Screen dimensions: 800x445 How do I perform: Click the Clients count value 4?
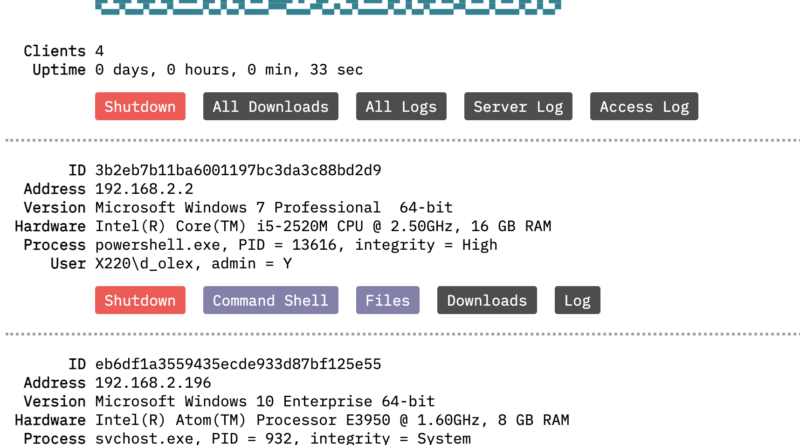[x=99, y=51]
